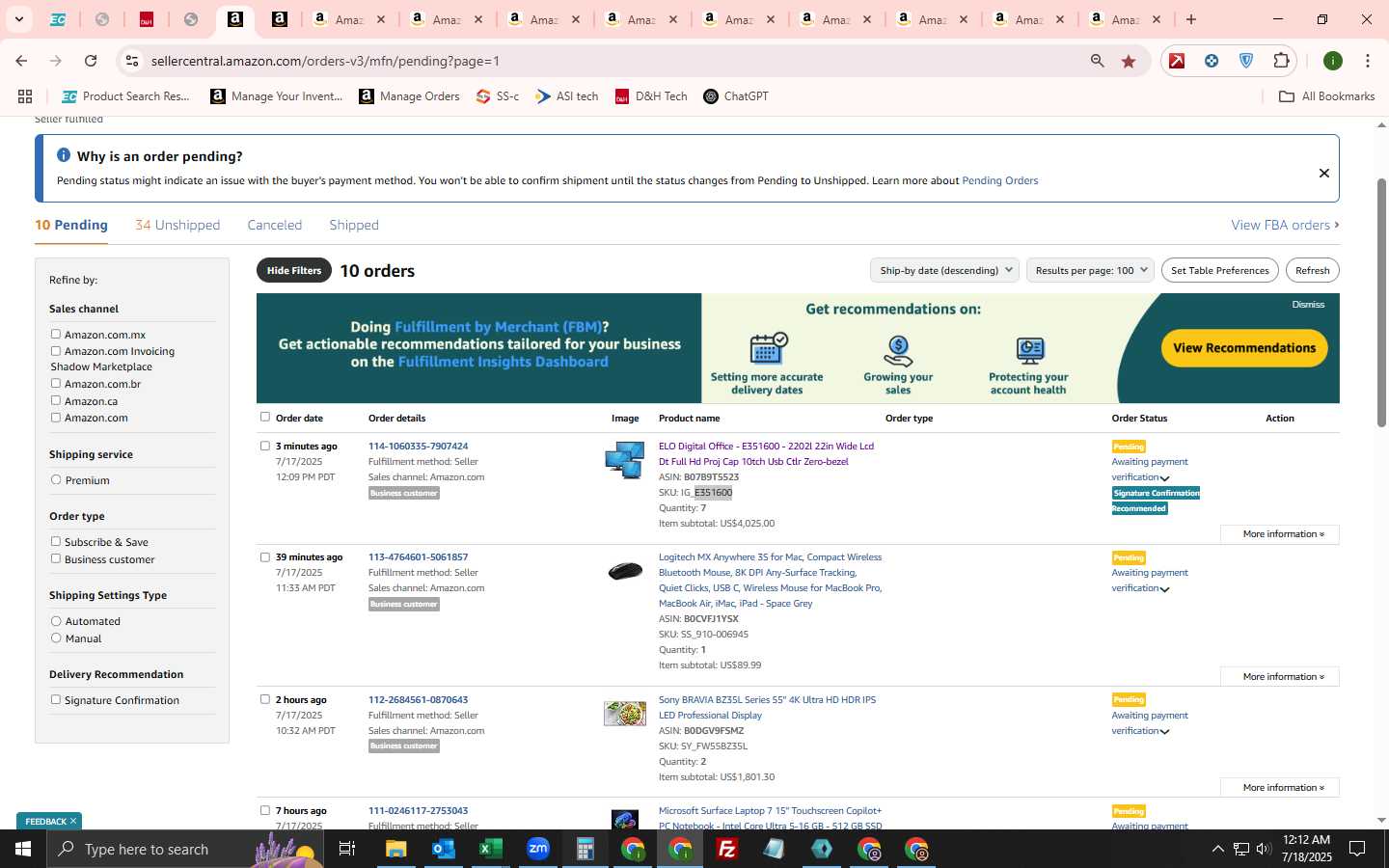Open the bookmarks bar apps grid icon
The image size is (1389, 868).
point(25,96)
